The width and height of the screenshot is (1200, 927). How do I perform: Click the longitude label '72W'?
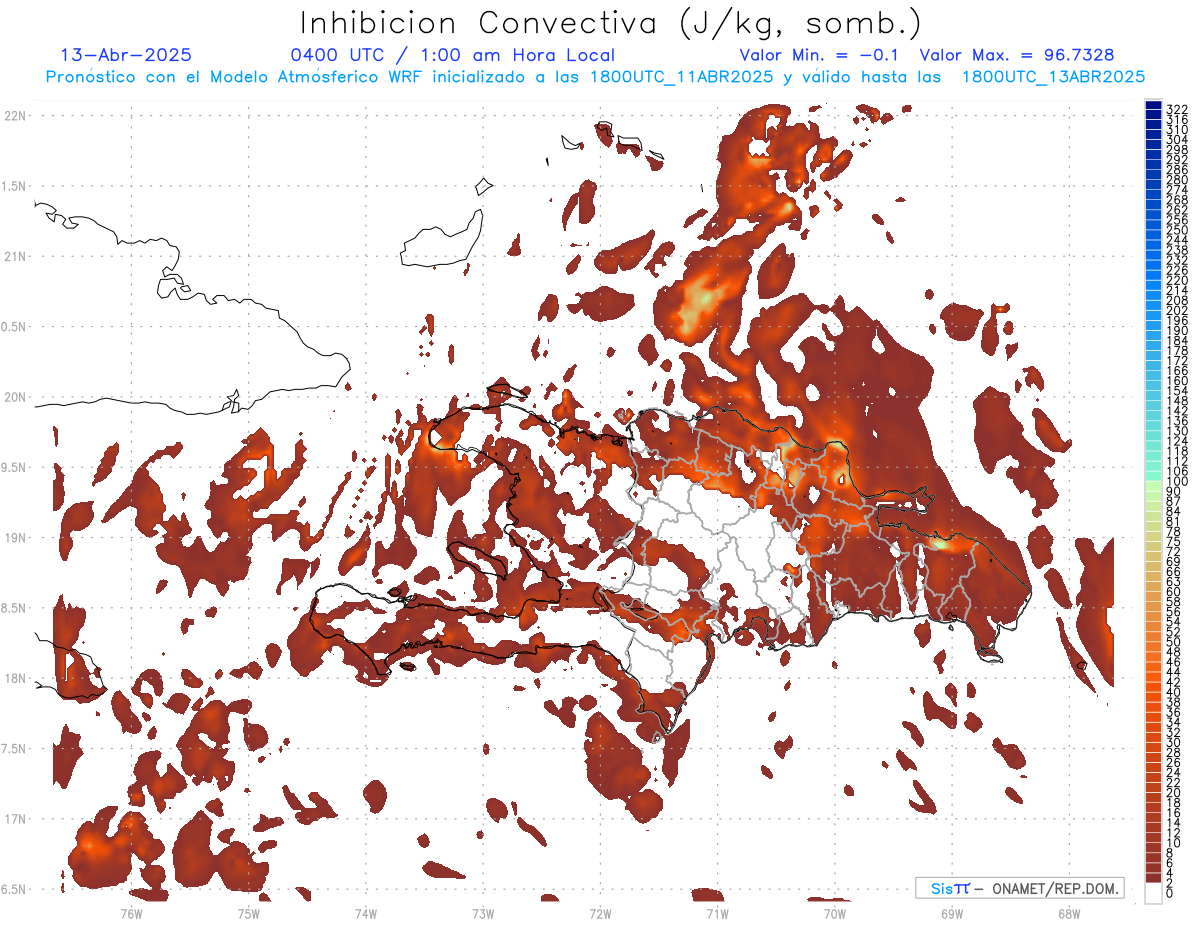[600, 912]
